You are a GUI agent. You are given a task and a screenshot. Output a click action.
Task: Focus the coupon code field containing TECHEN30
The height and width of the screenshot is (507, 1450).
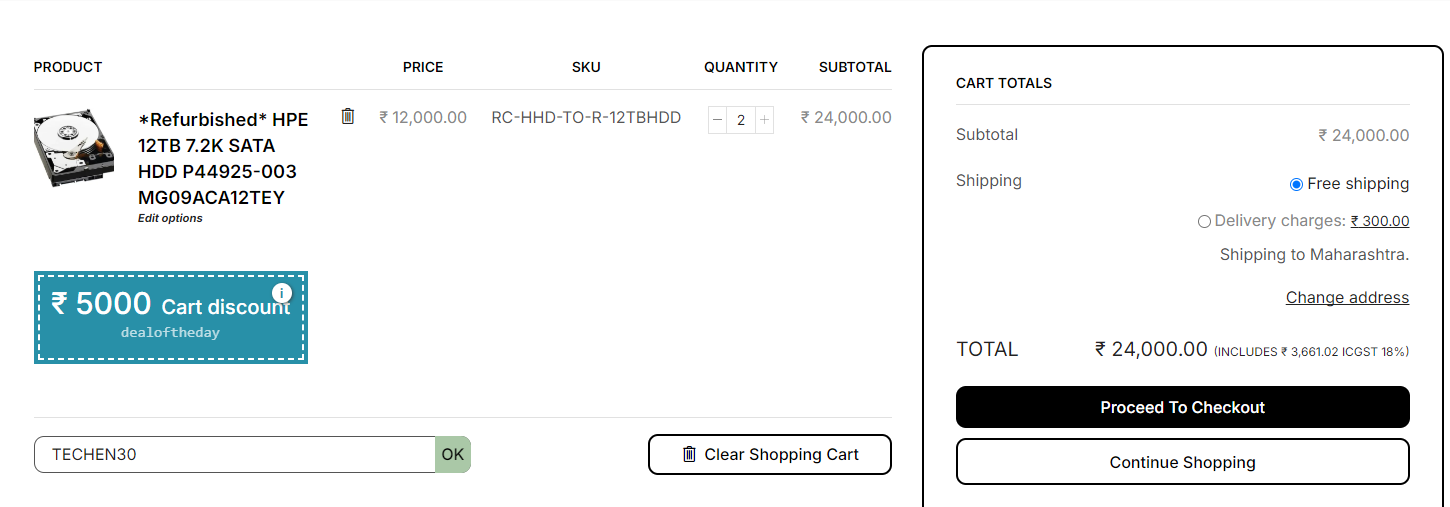[235, 454]
